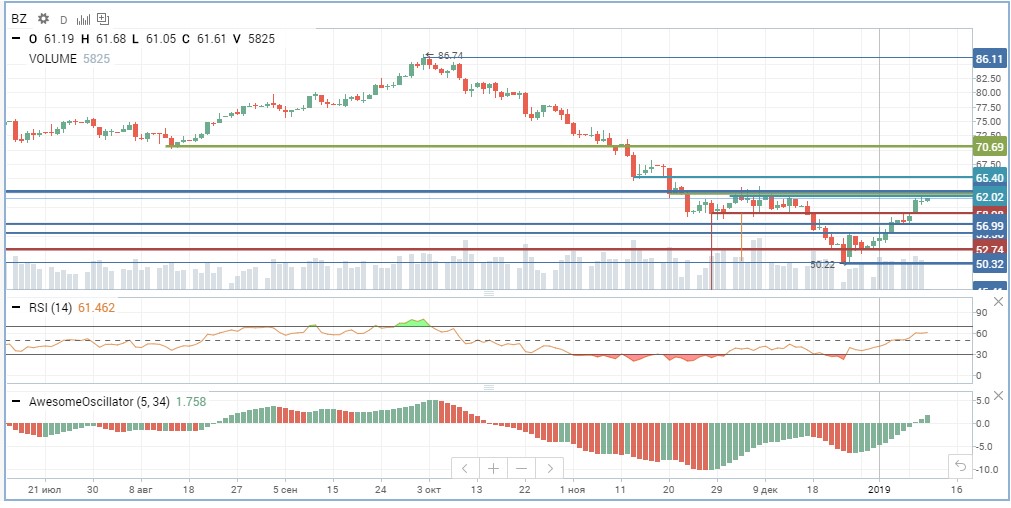Reset chart view with undo arrow
This screenshot has width=1011, height=508.
click(x=959, y=465)
